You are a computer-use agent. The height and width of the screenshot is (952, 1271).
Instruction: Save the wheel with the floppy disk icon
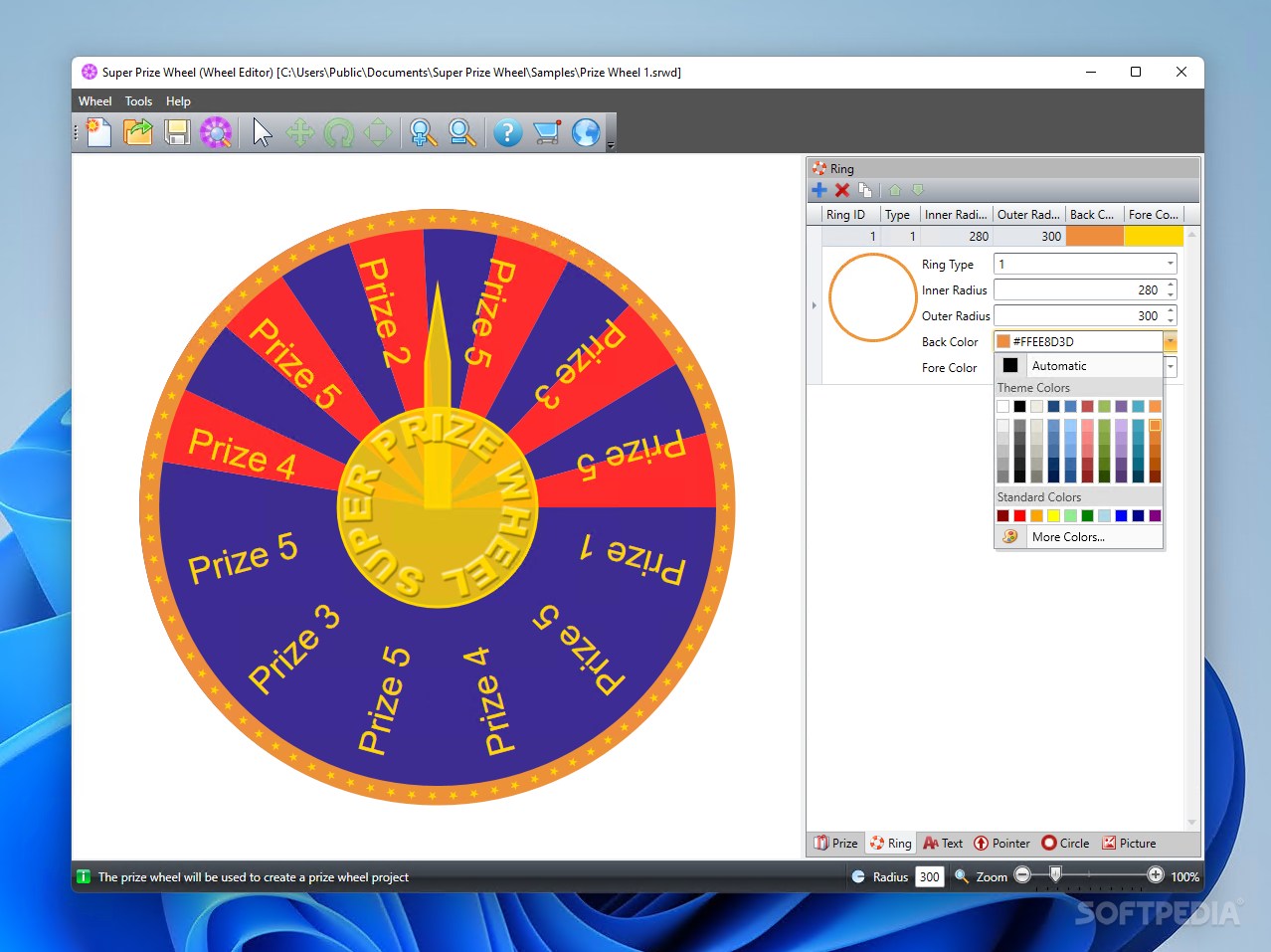pyautogui.click(x=177, y=132)
